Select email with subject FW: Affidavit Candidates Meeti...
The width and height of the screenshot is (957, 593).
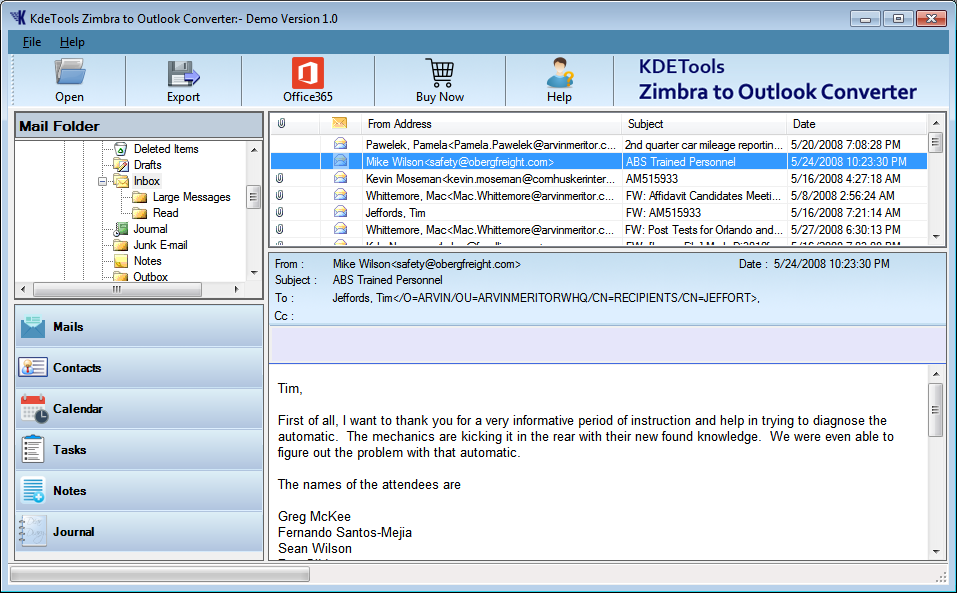pos(599,196)
